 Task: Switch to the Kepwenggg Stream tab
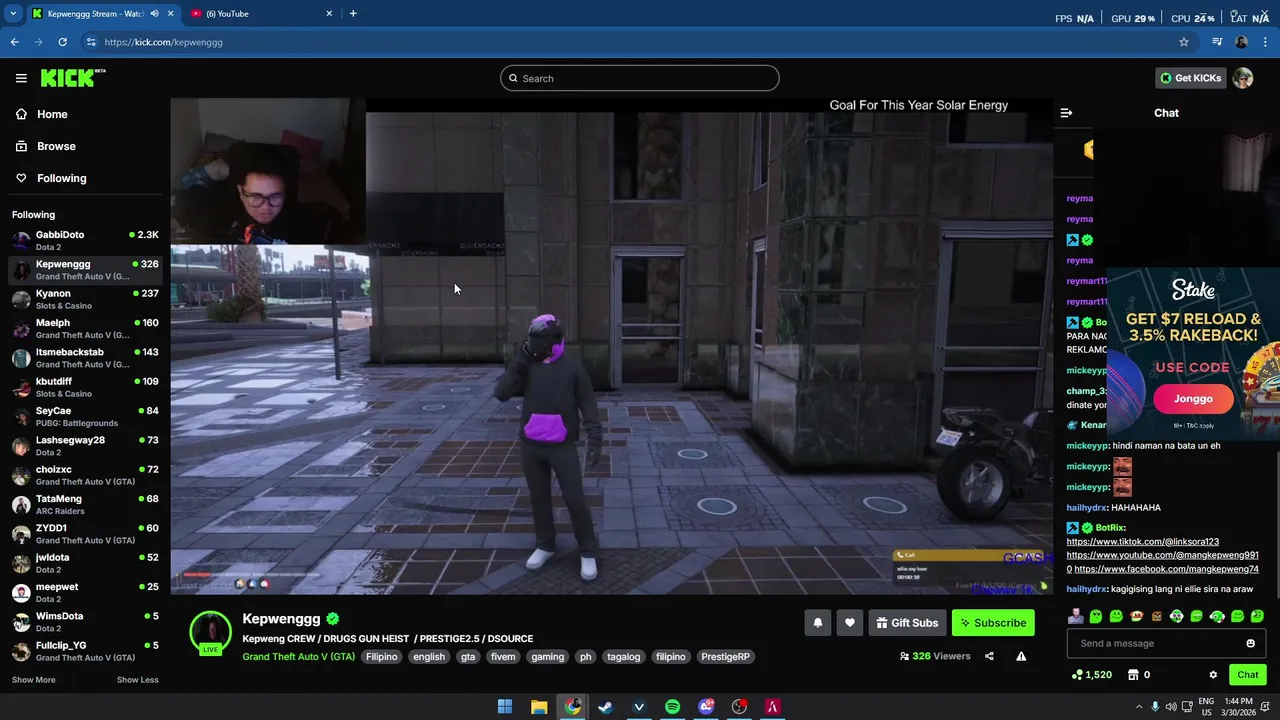(96, 14)
